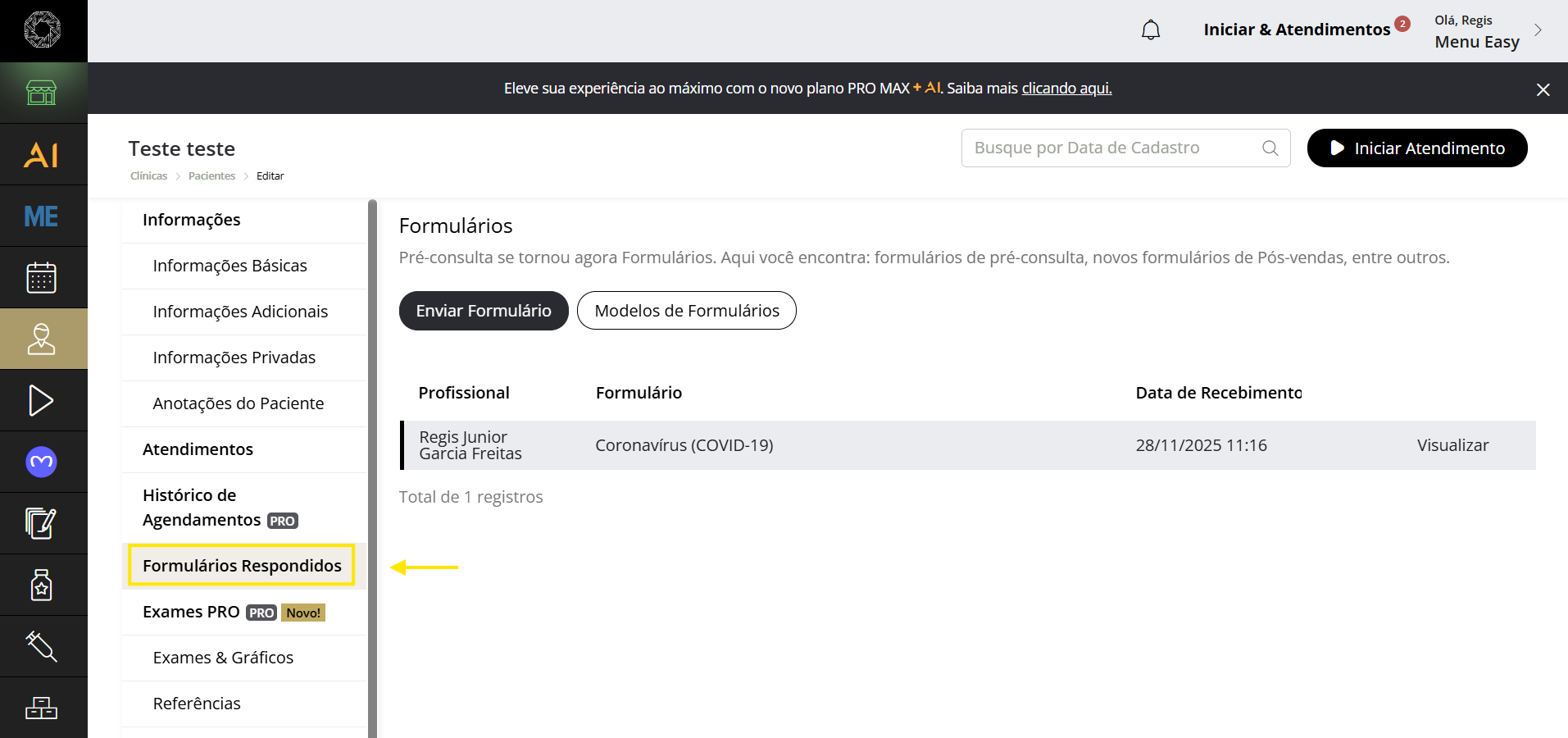Follow the 'clicando aqui' banner link
1568x738 pixels.
[x=1066, y=89]
